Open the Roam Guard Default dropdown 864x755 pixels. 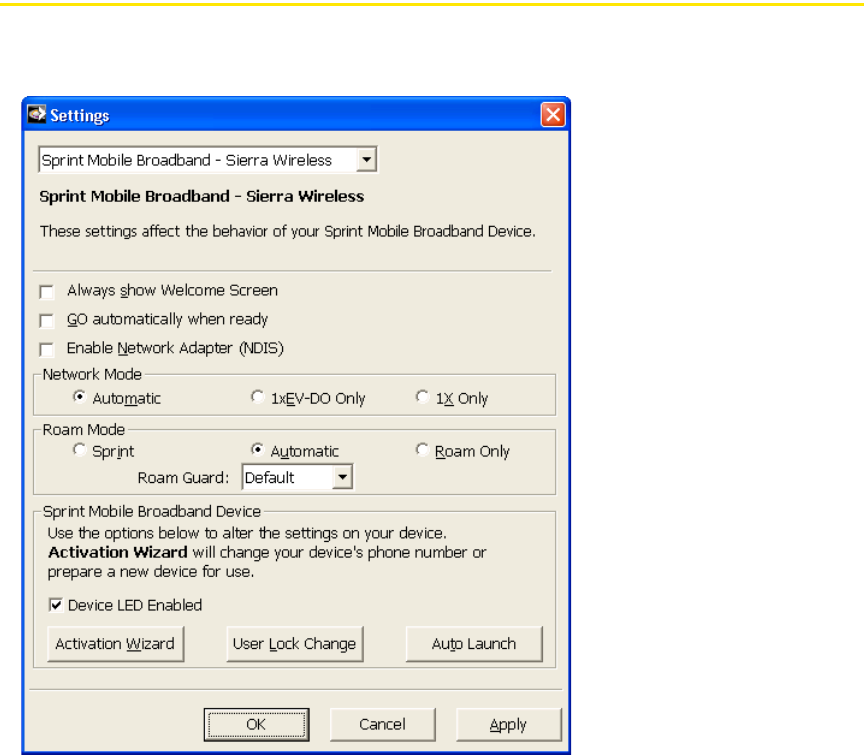click(x=298, y=477)
